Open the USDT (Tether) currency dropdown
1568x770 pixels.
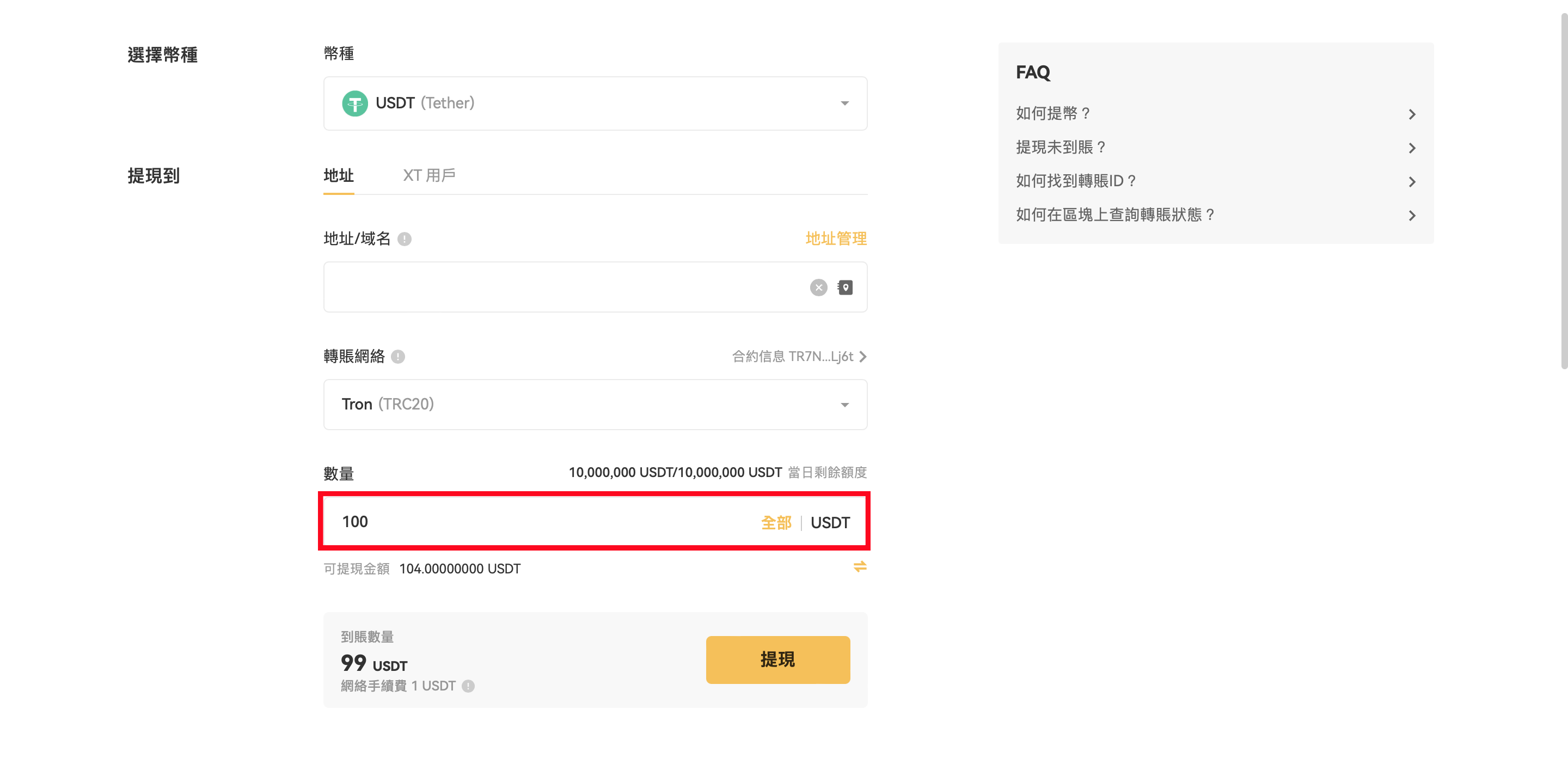[x=595, y=103]
